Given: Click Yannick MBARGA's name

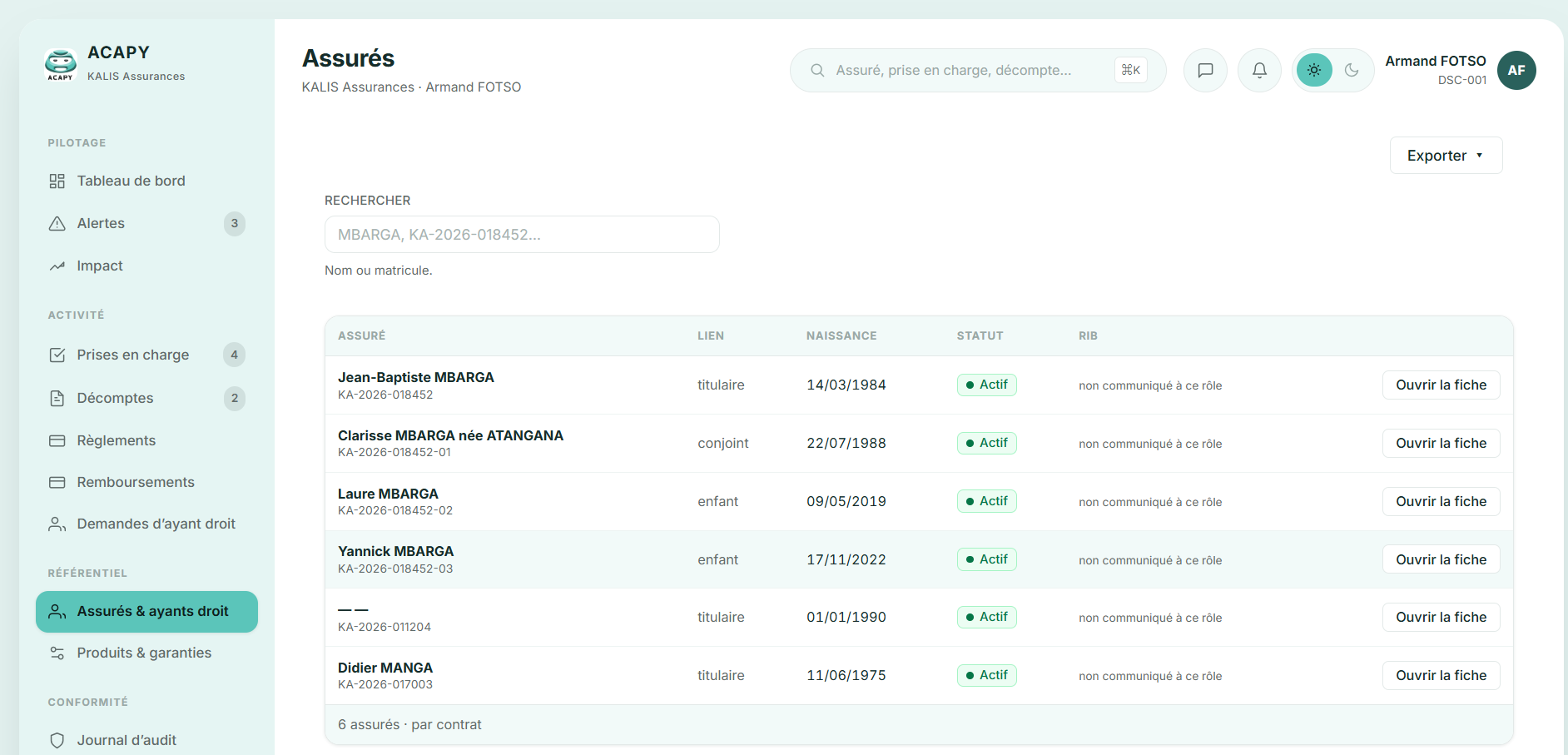Looking at the screenshot, I should click(x=396, y=552).
